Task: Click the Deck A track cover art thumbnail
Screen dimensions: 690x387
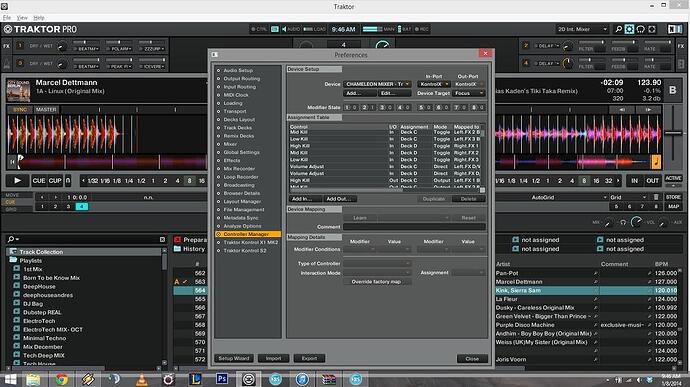Action: (x=18, y=90)
